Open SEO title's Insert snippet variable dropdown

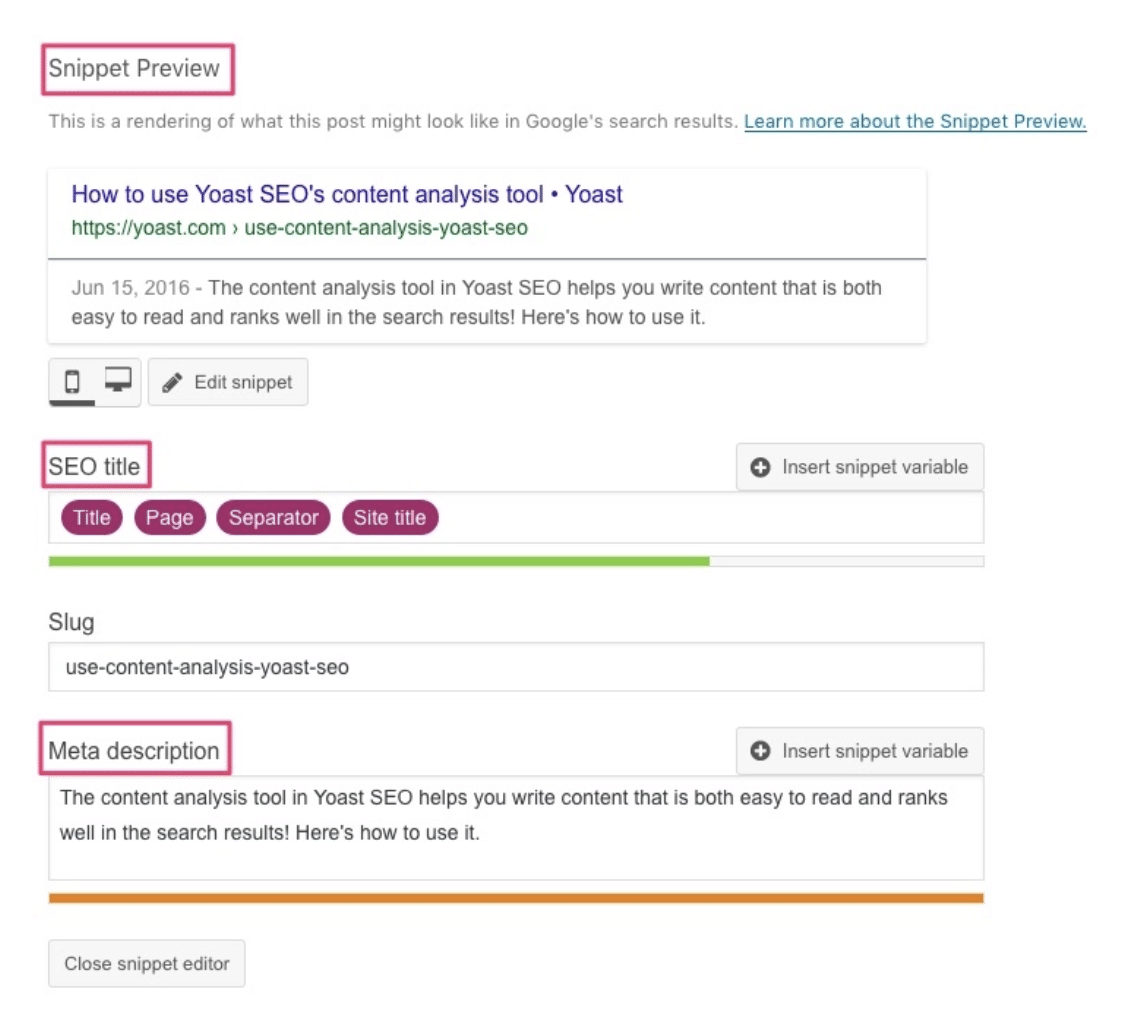click(859, 466)
